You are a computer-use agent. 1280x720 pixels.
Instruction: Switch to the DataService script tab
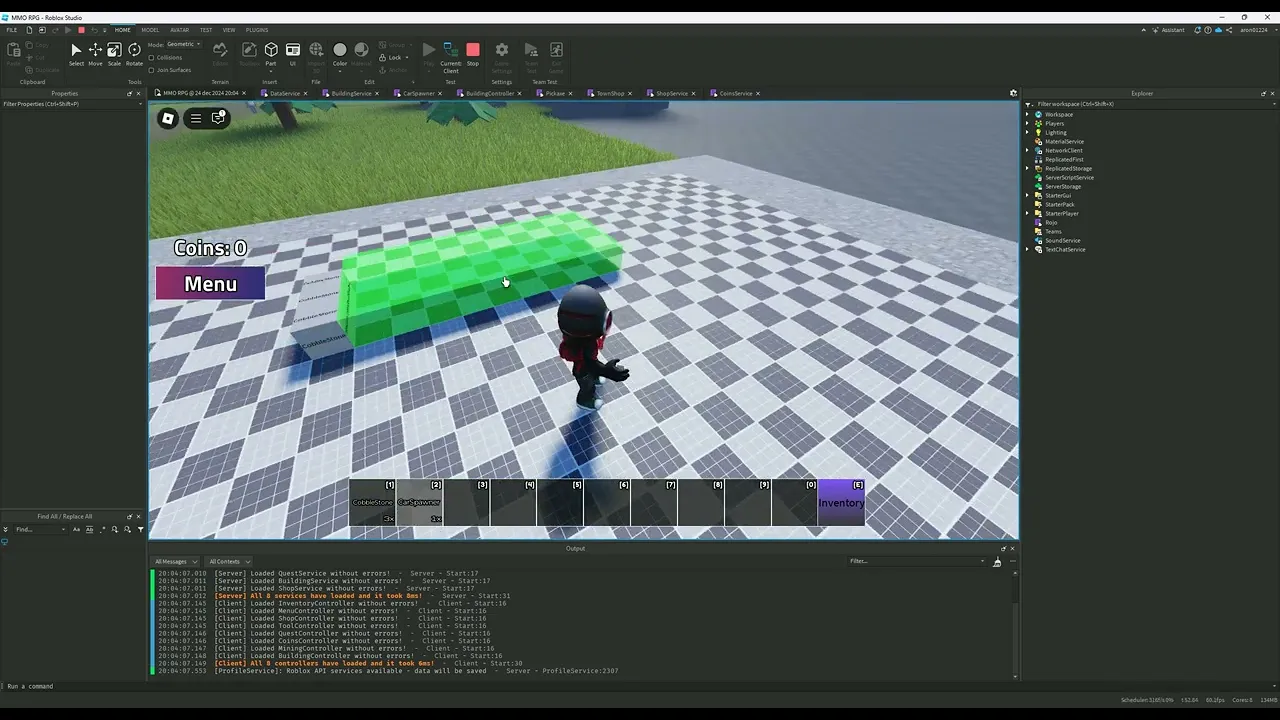pyautogui.click(x=285, y=93)
